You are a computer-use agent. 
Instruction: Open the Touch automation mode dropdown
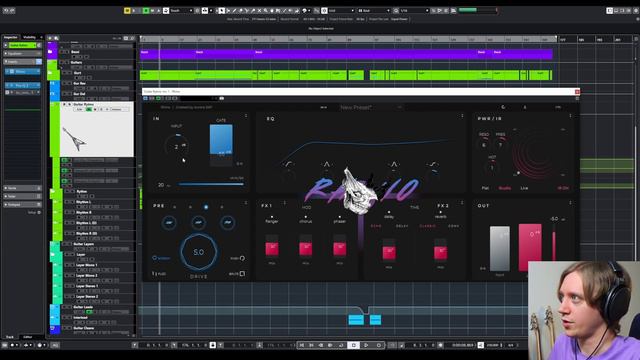click(181, 11)
